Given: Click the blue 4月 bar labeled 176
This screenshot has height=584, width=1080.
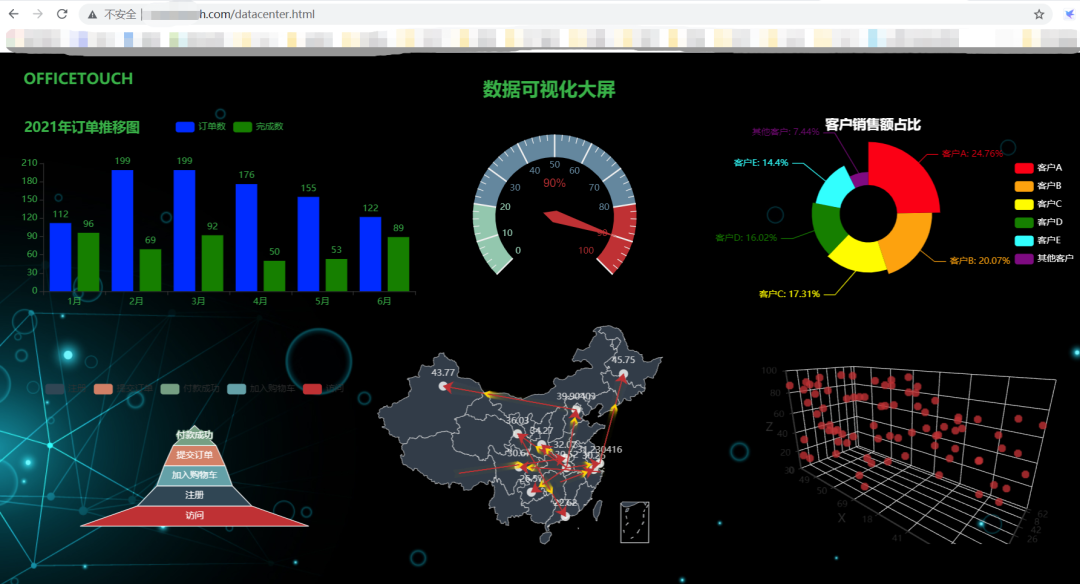Looking at the screenshot, I should (x=247, y=238).
